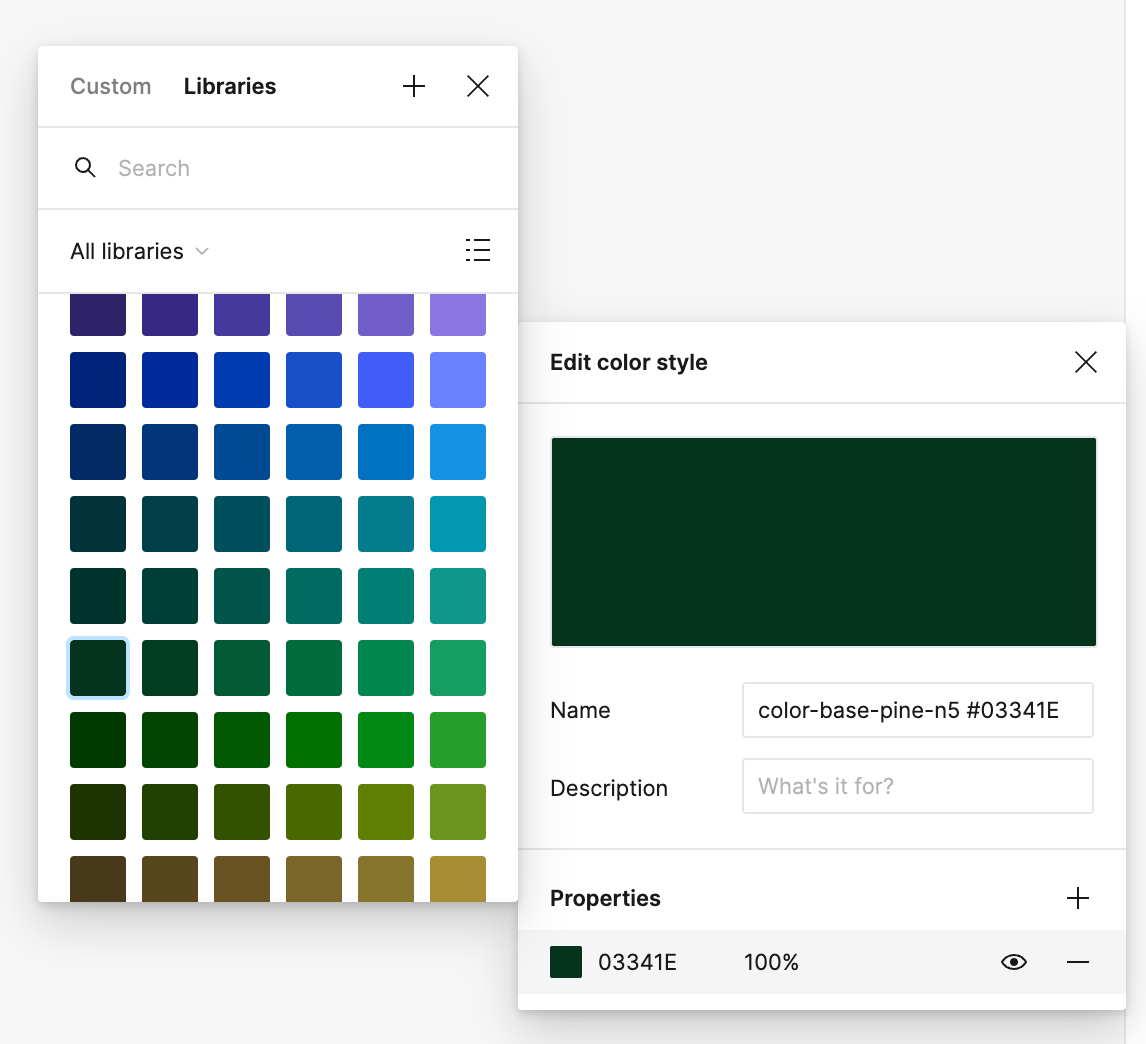Add a new property with the plus icon

pyautogui.click(x=1077, y=898)
